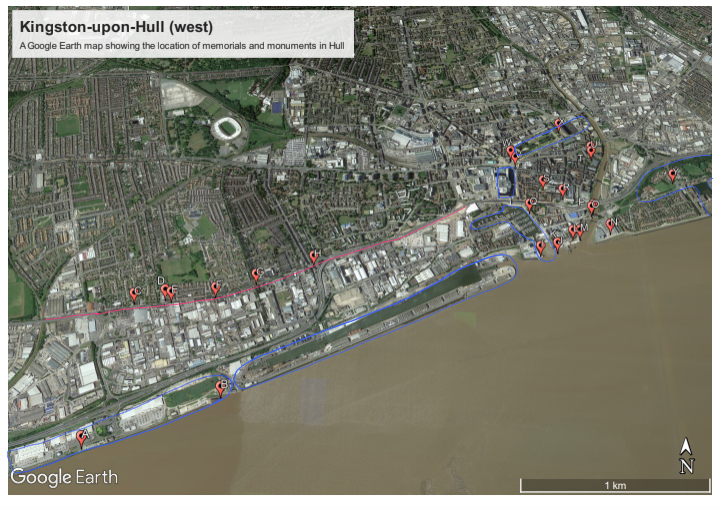Image resolution: width=720 pixels, height=508 pixels.
Task: Click the north arrow compass symbol
Action: (686, 456)
